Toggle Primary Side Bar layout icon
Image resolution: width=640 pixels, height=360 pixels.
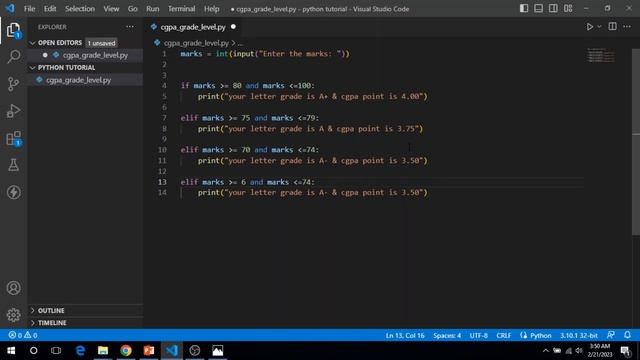(524, 8)
